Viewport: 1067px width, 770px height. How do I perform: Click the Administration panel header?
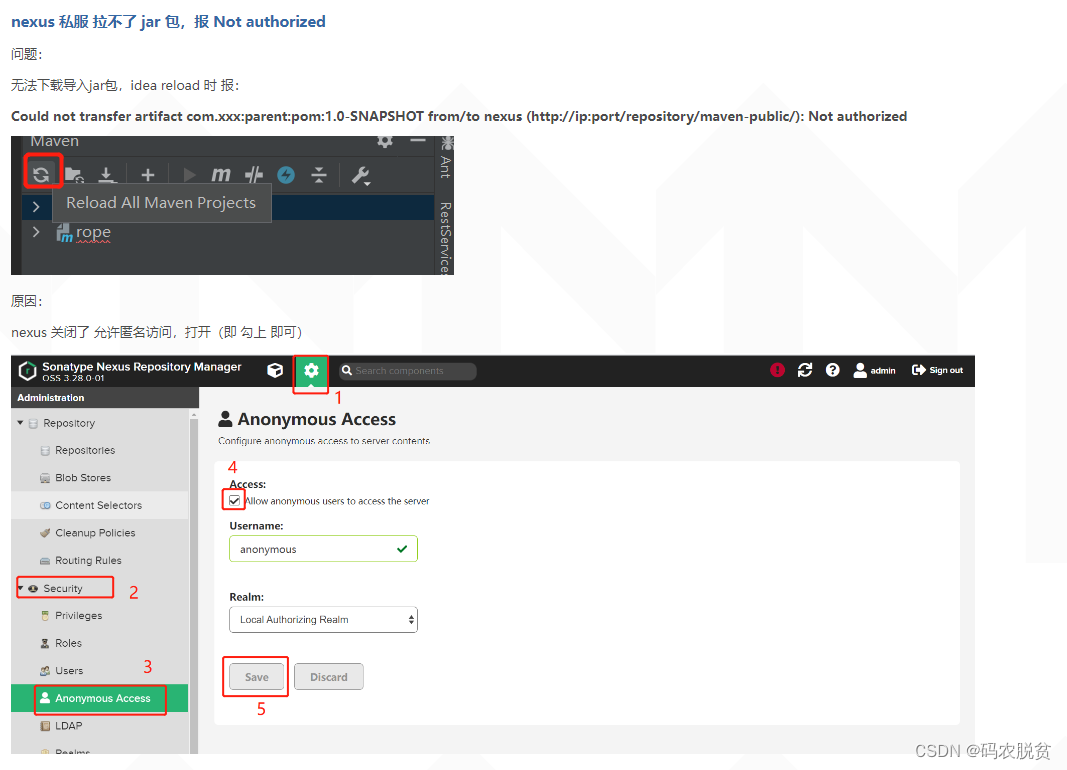105,398
